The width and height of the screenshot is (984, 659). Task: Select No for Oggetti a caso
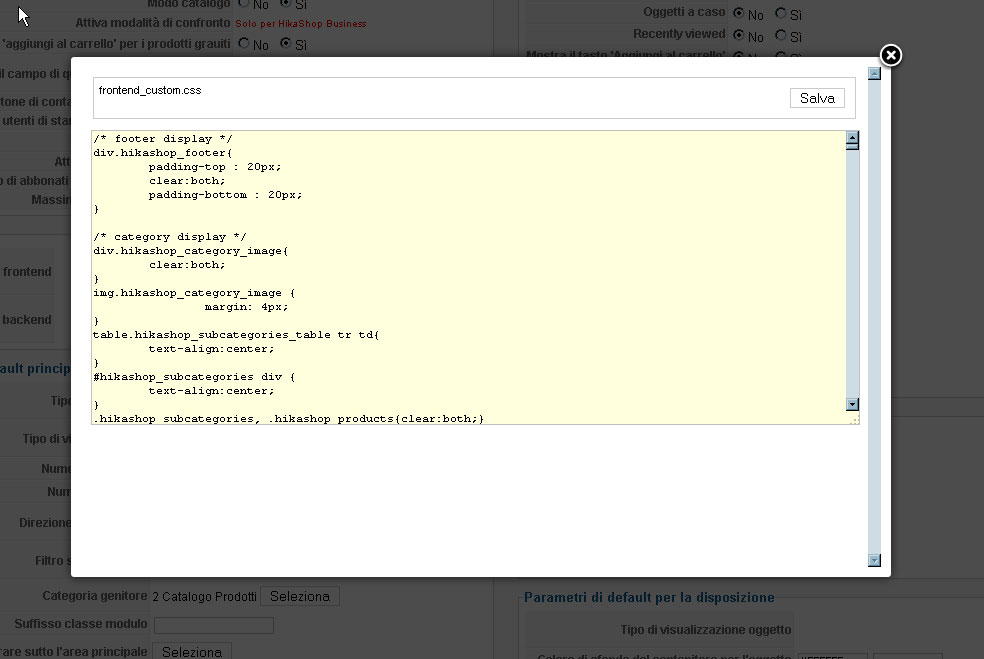click(x=739, y=13)
